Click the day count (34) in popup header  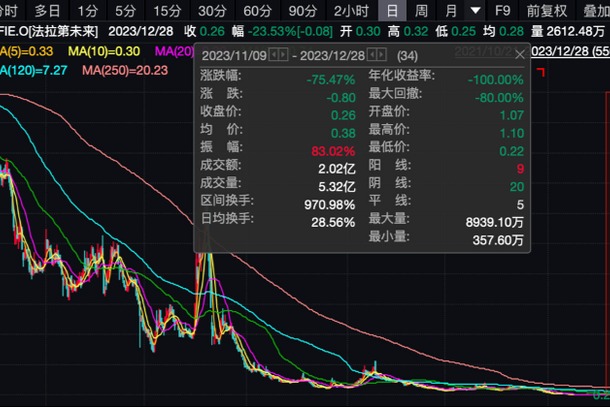[x=407, y=56]
